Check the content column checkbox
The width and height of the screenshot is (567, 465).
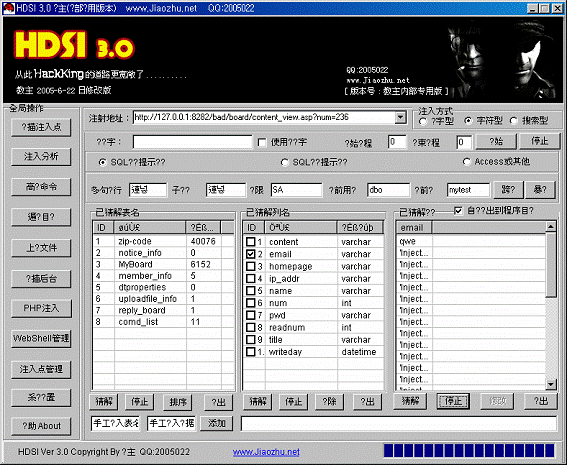point(251,242)
